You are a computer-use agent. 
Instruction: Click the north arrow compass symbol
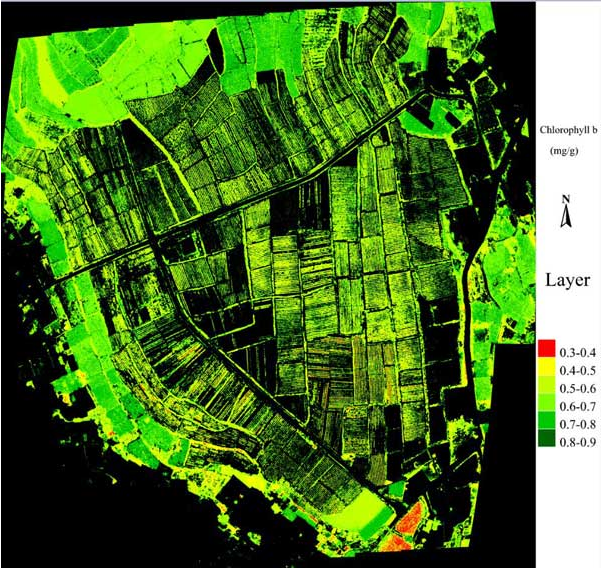tap(565, 219)
